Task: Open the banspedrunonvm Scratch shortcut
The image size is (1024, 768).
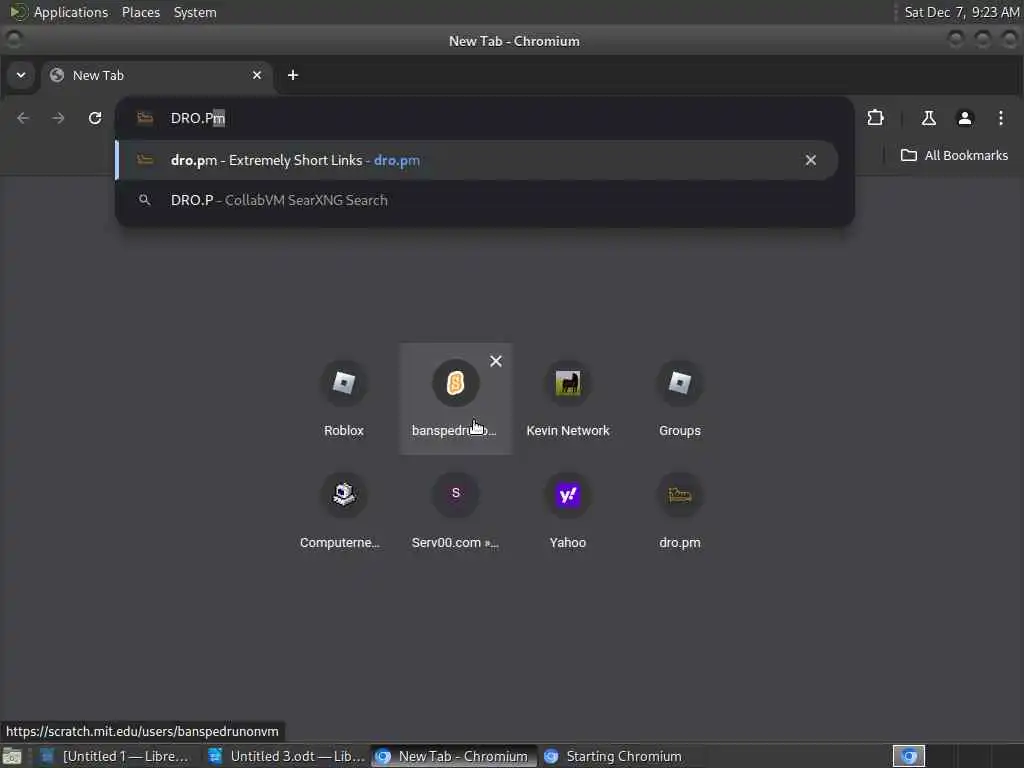Action: click(455, 398)
